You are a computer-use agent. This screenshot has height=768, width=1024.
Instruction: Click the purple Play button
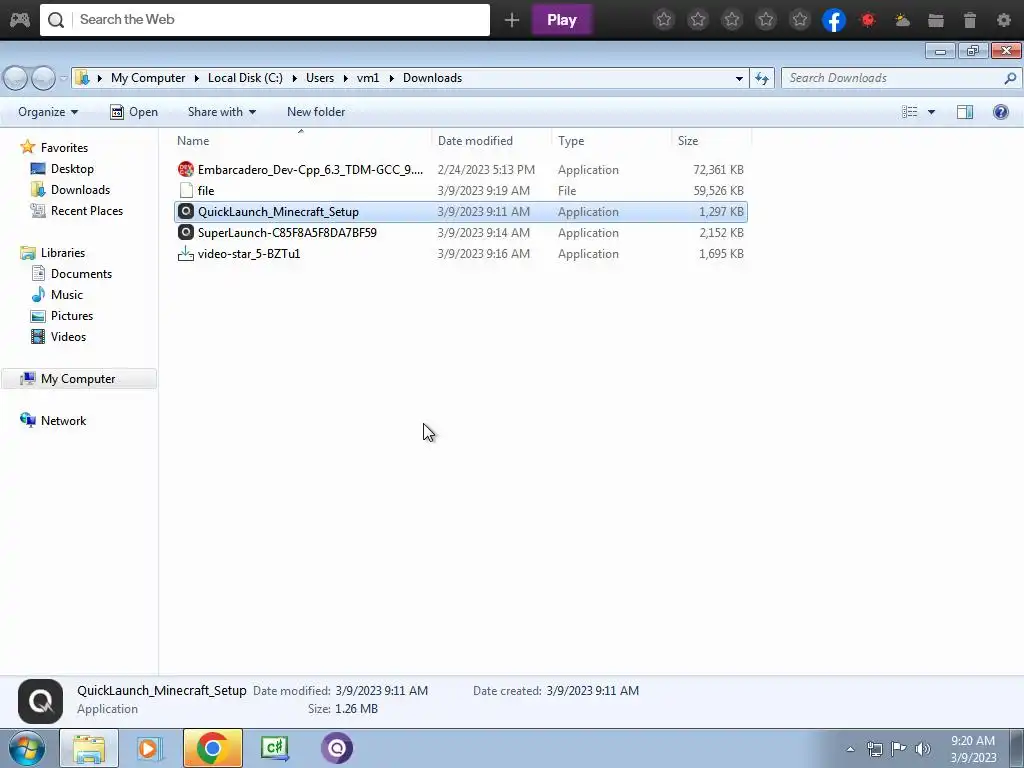click(x=562, y=20)
